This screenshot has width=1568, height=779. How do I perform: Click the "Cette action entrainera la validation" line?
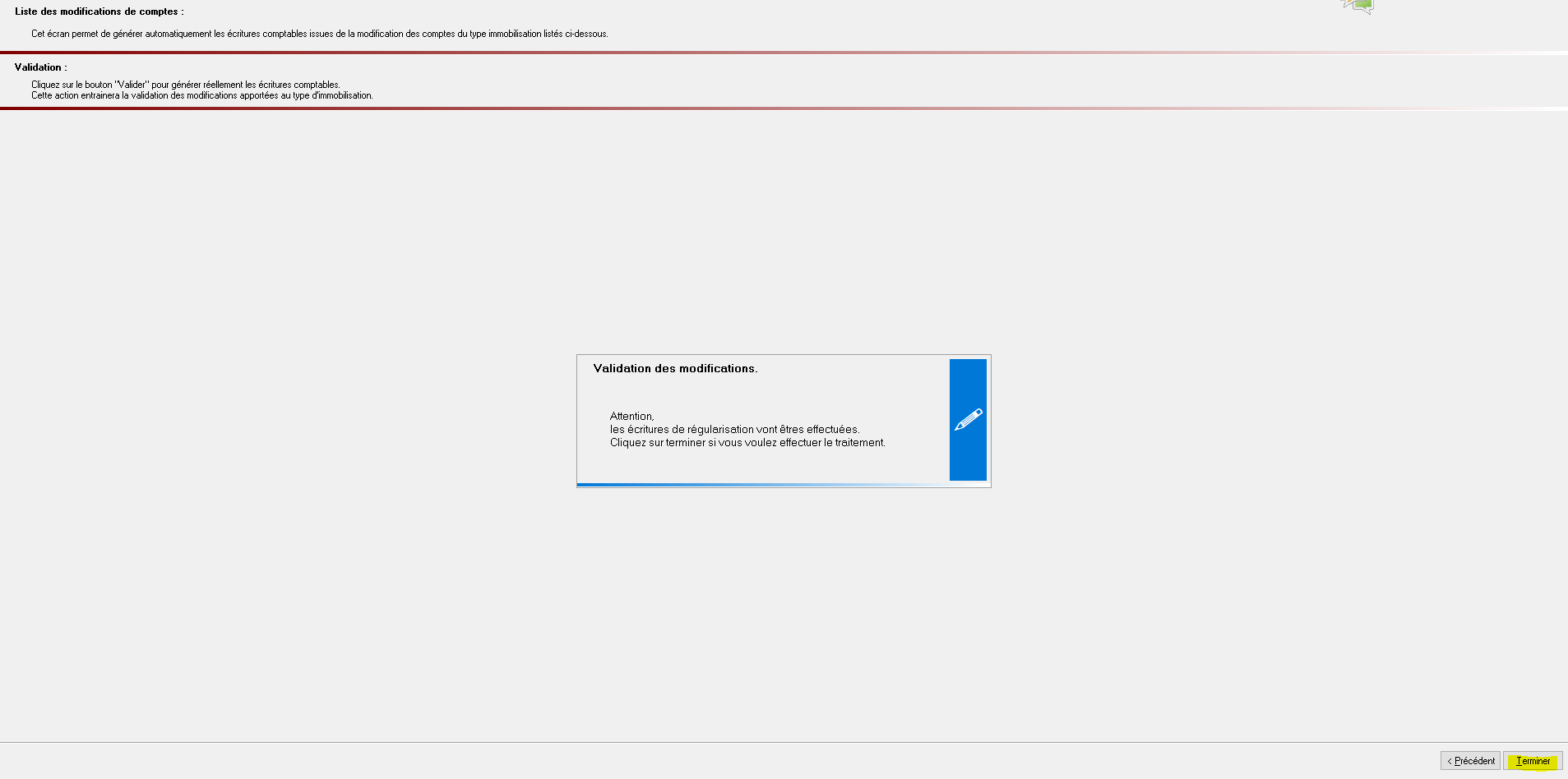(201, 95)
